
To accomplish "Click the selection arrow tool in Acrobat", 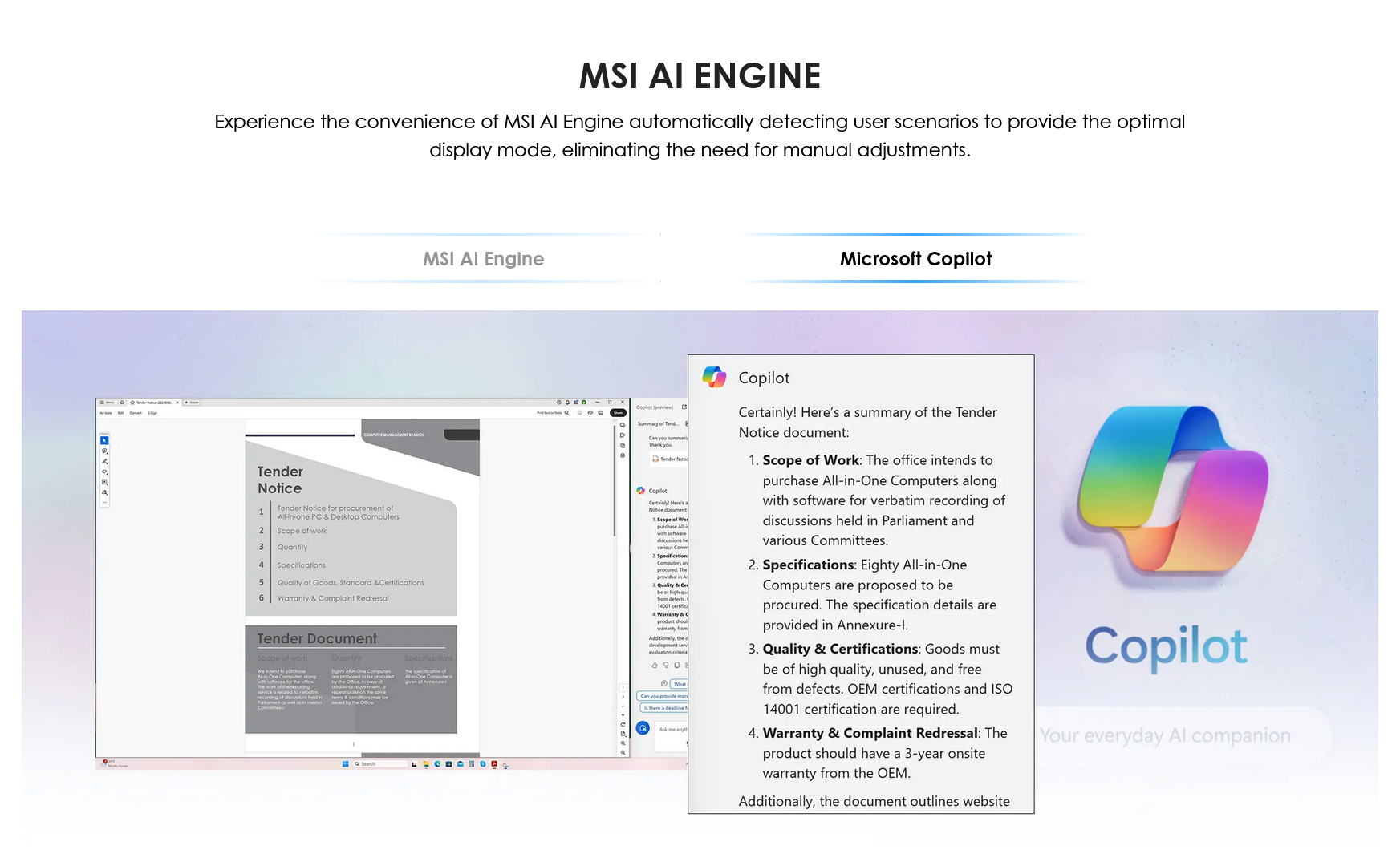I will coord(104,440).
